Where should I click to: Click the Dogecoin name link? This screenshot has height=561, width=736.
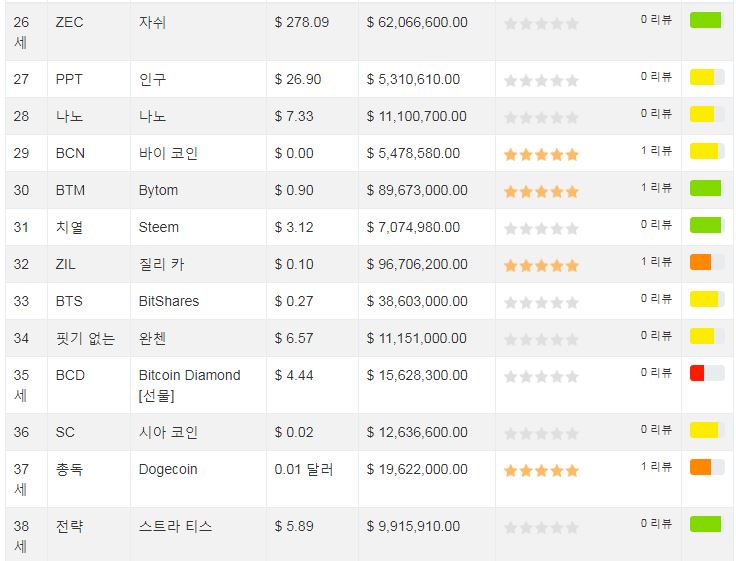point(168,469)
